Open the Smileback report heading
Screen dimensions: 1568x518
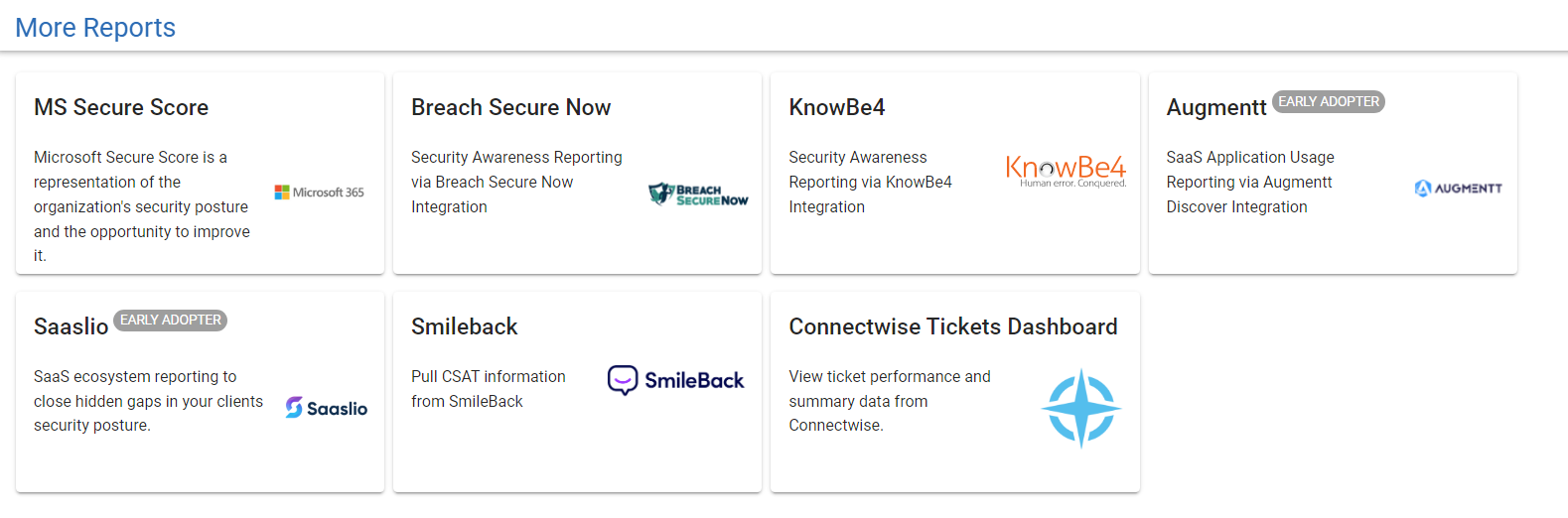click(x=465, y=326)
